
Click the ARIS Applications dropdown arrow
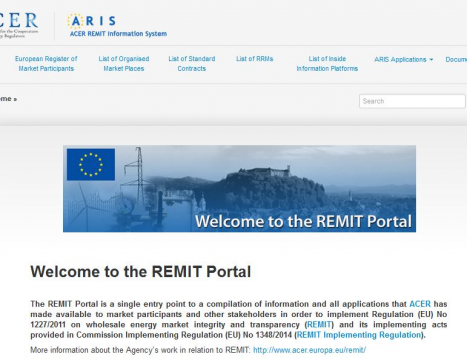pyautogui.click(x=431, y=60)
